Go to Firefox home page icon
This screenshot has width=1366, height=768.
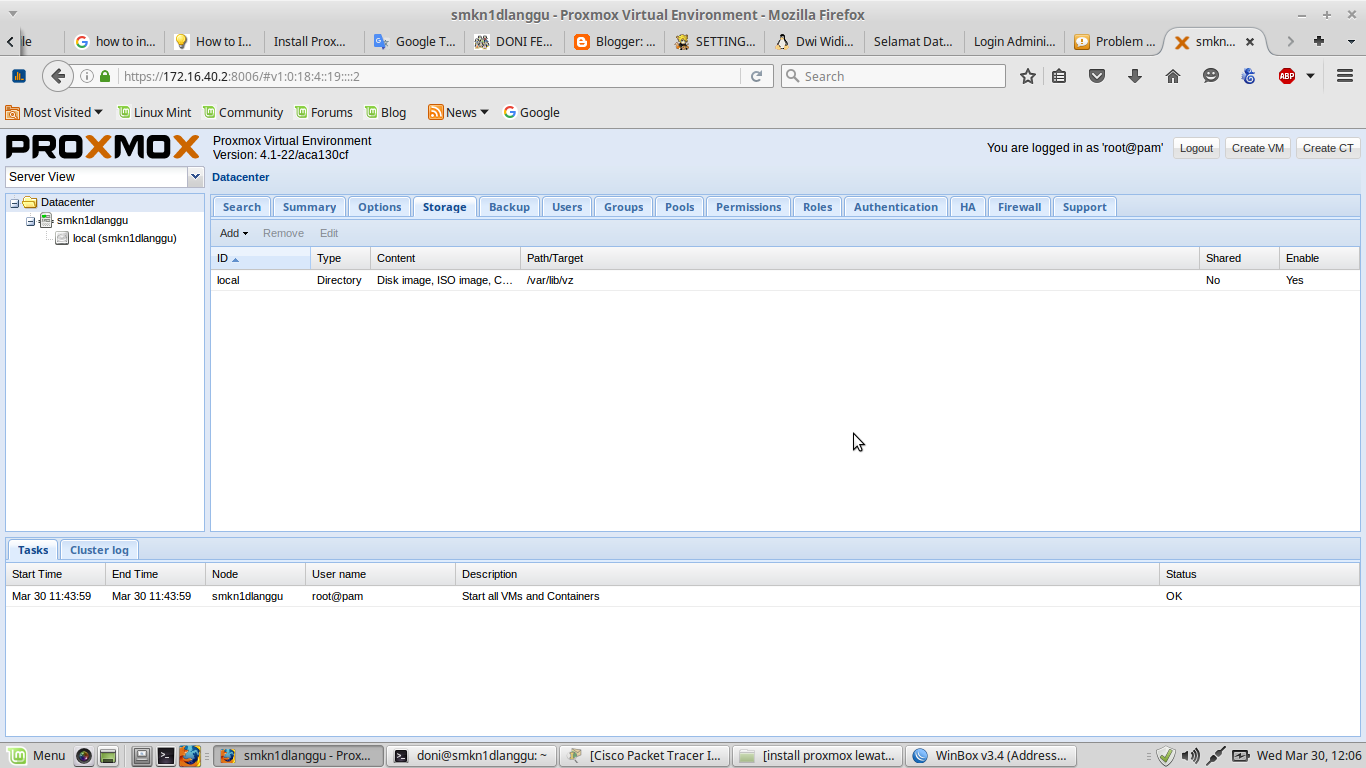(x=1173, y=76)
